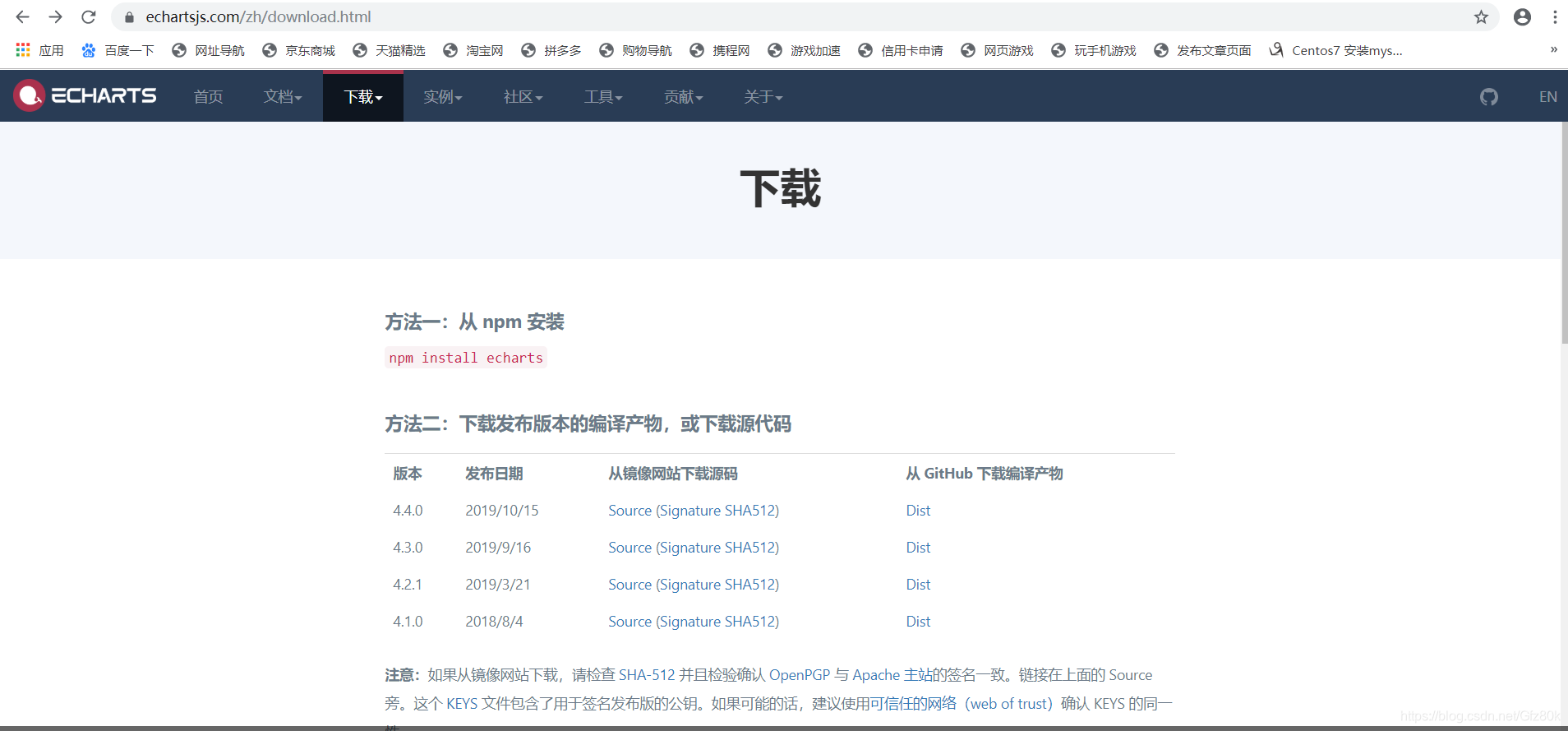Open 游戏加速 bookmark

(804, 50)
